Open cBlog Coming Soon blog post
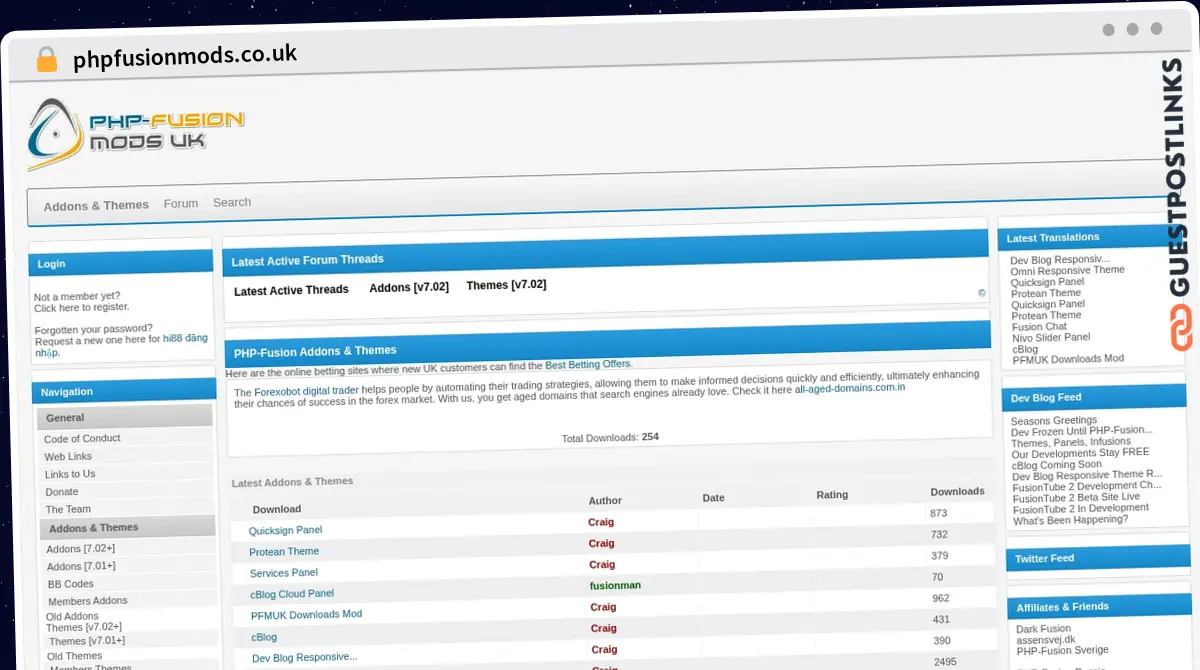The image size is (1200, 670). click(x=1057, y=464)
